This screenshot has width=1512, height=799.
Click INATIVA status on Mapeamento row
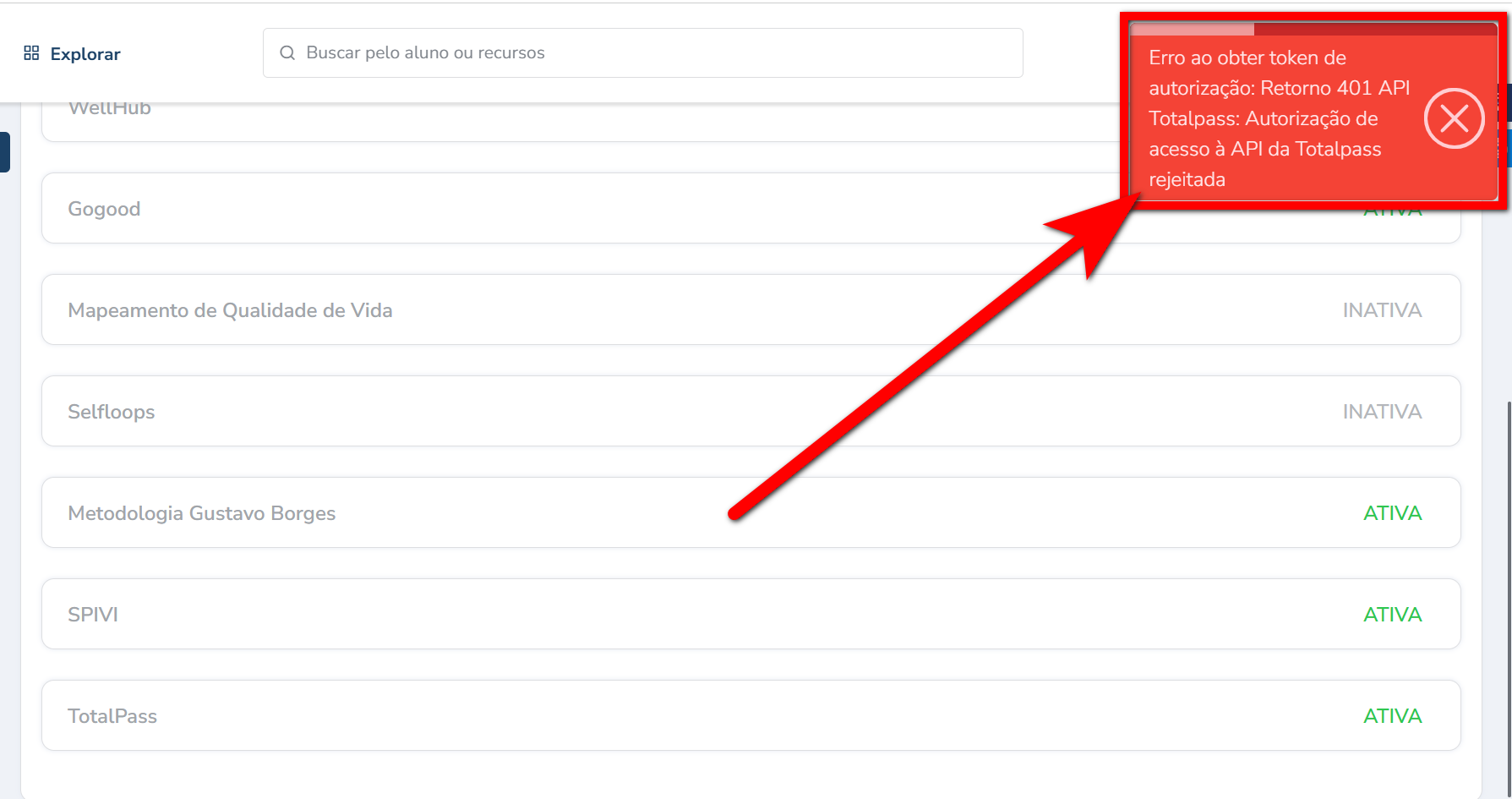(x=1382, y=310)
